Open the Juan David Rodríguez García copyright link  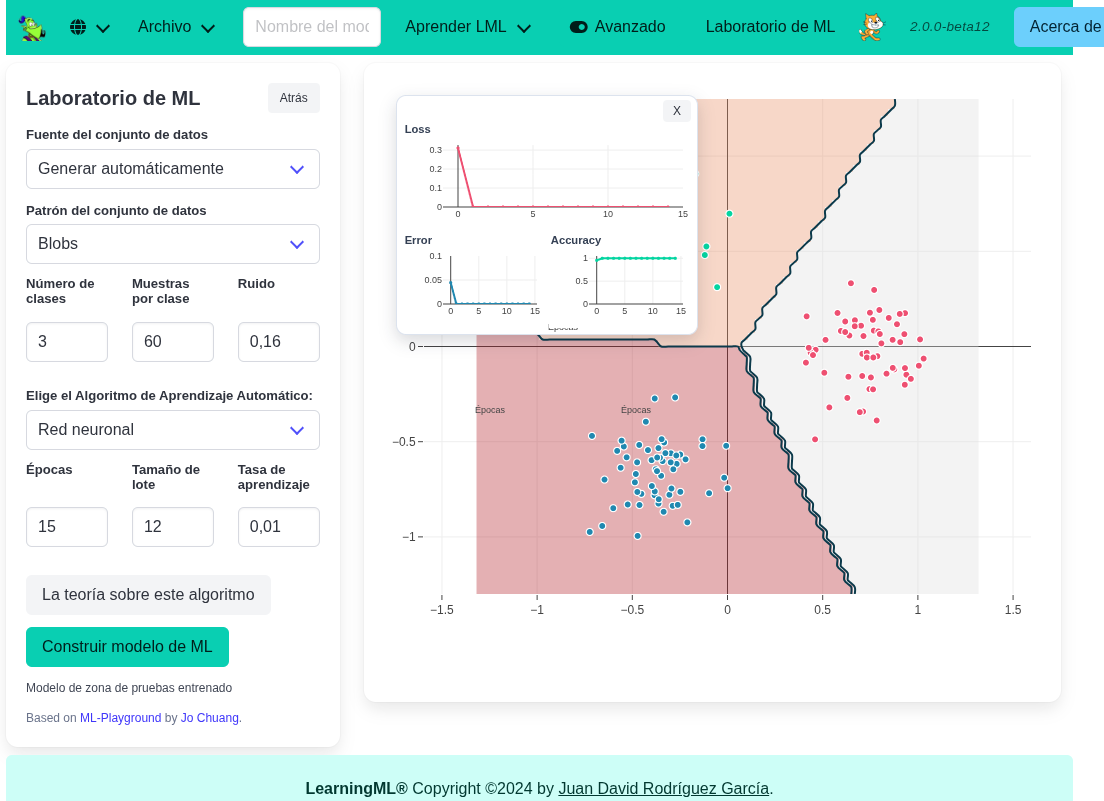(x=663, y=788)
